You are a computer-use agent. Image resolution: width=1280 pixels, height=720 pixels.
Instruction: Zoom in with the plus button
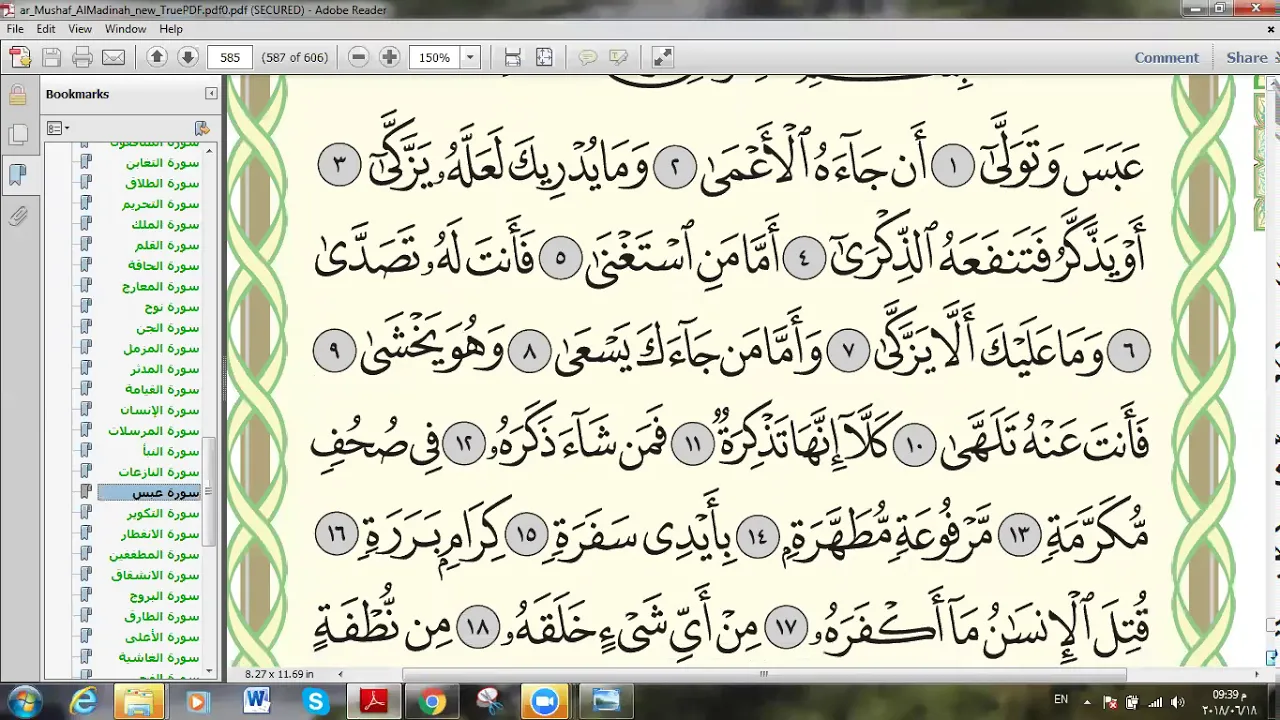click(x=390, y=57)
